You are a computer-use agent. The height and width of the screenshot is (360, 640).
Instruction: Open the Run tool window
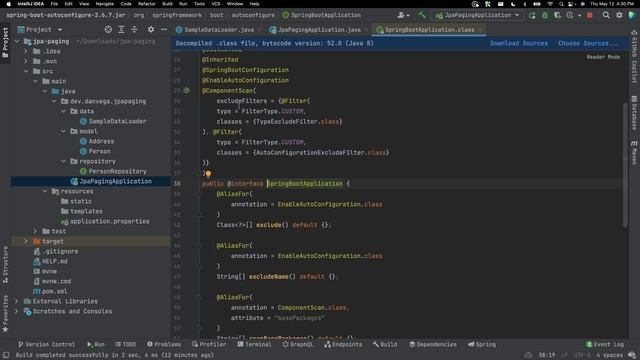96,344
